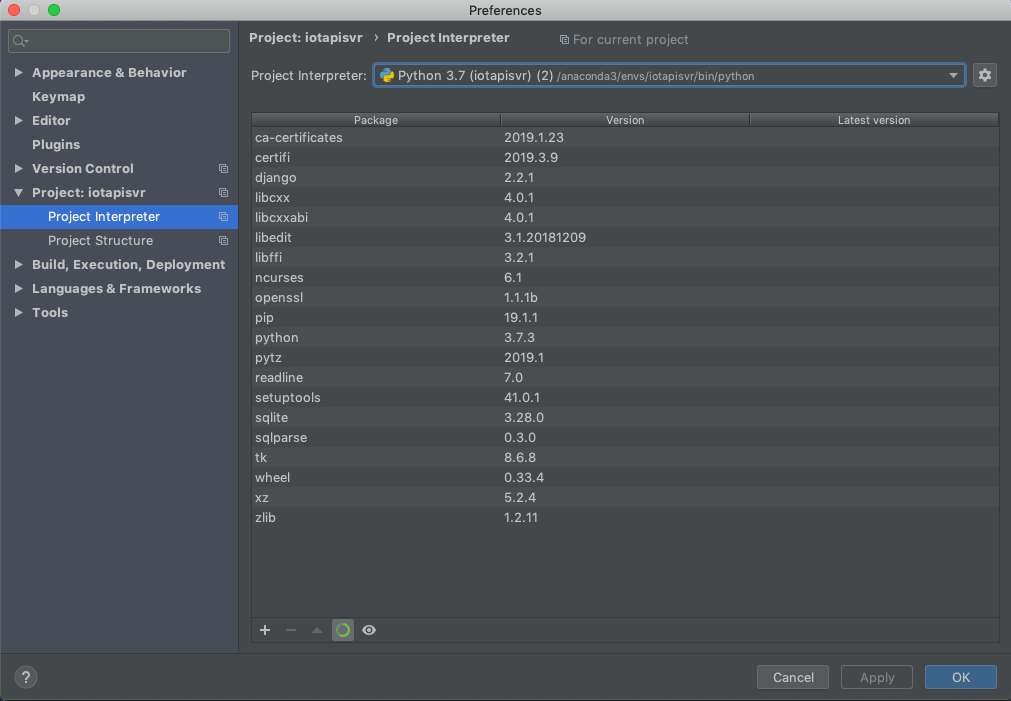Select the readline package row
The height and width of the screenshot is (701, 1011).
tap(625, 377)
